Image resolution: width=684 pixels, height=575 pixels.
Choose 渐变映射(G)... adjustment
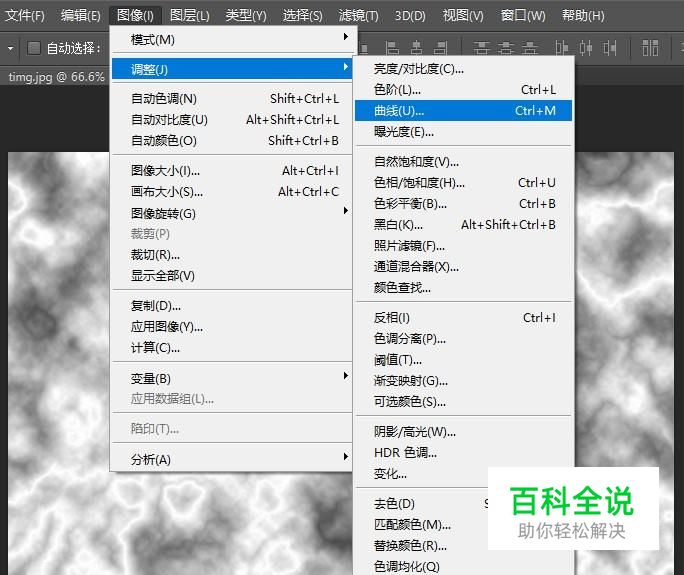coord(463,380)
